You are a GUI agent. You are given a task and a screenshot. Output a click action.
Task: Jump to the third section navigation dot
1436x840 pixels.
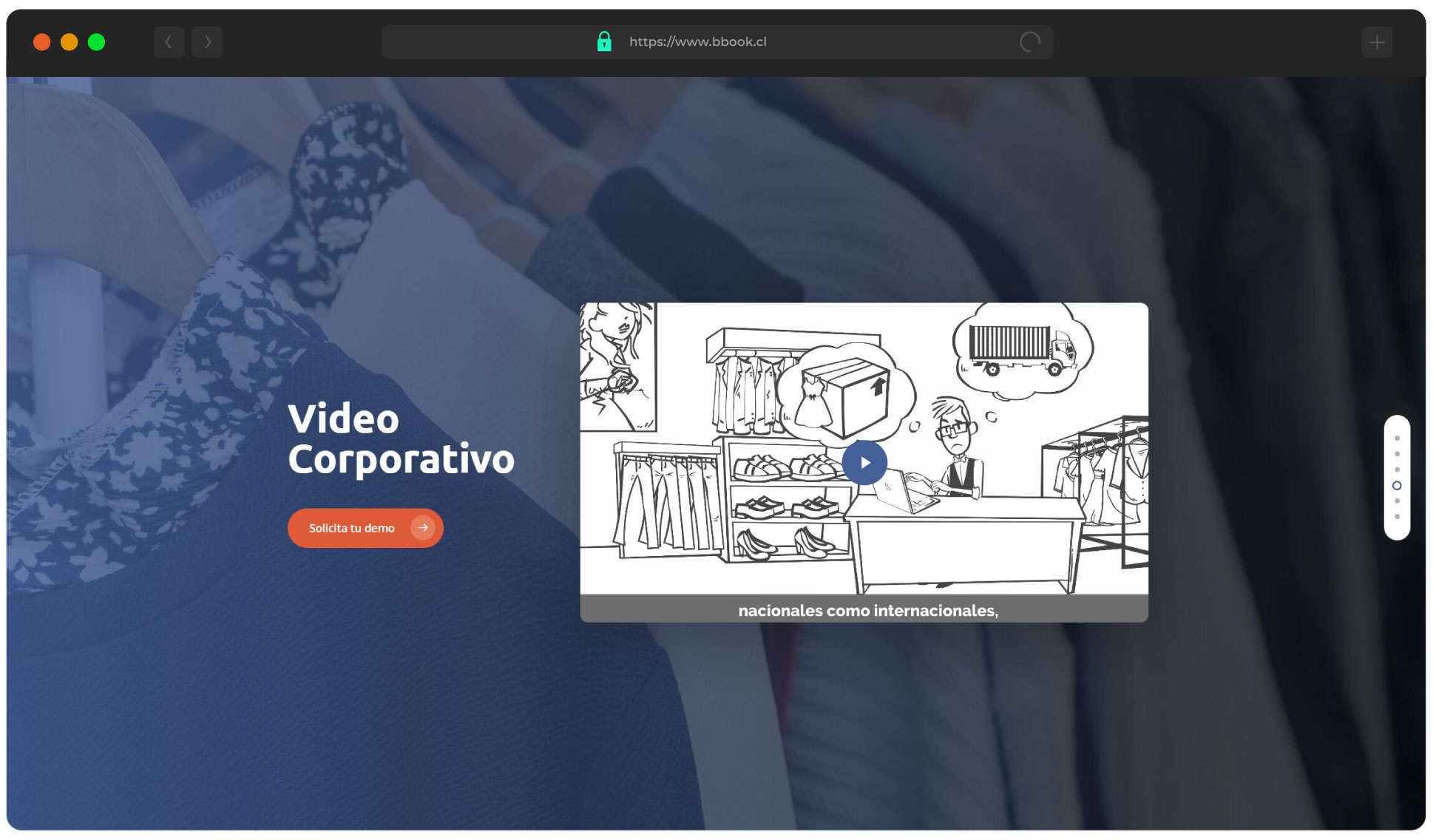tap(1397, 470)
